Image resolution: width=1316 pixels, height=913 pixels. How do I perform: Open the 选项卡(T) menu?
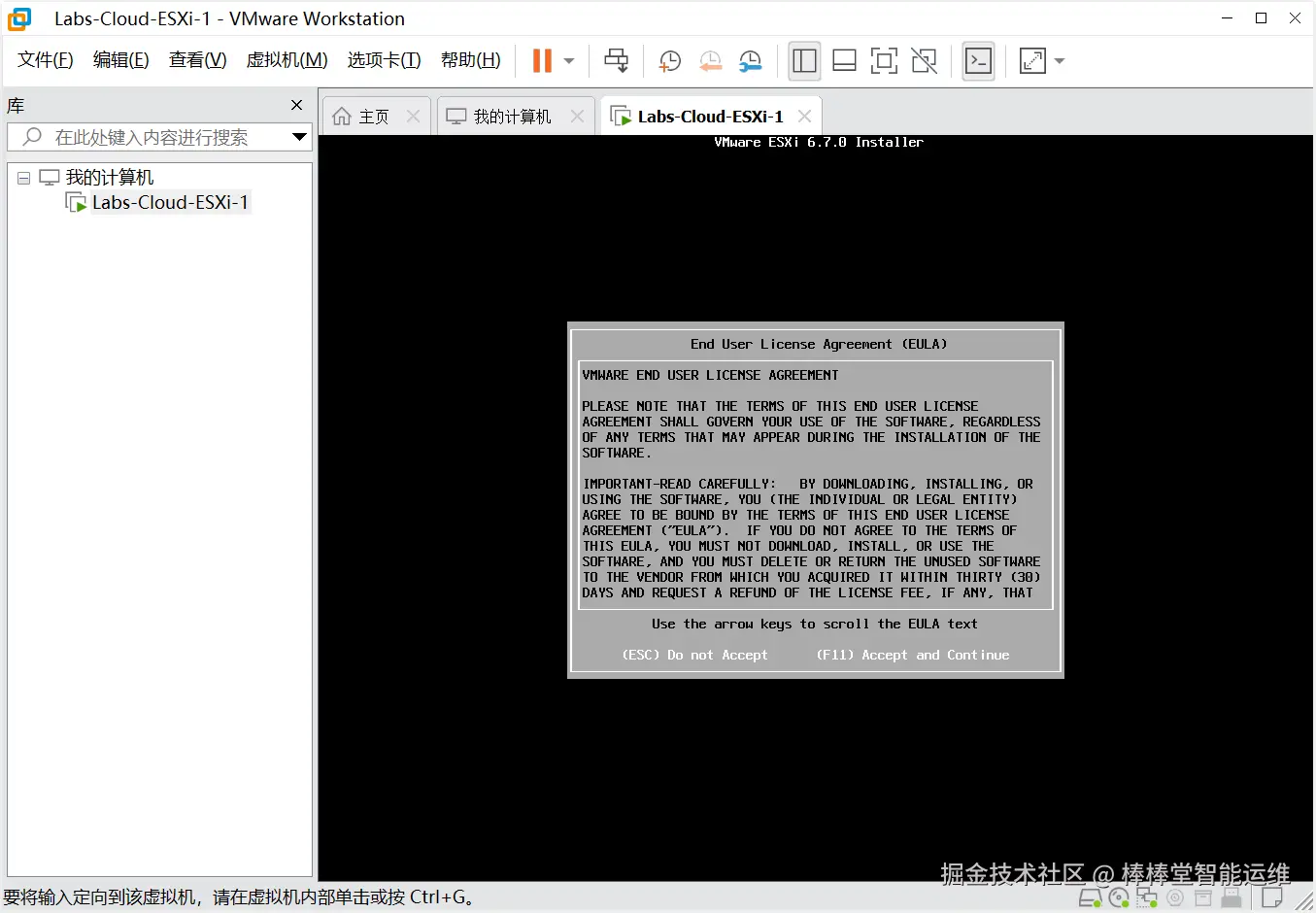[x=384, y=60]
